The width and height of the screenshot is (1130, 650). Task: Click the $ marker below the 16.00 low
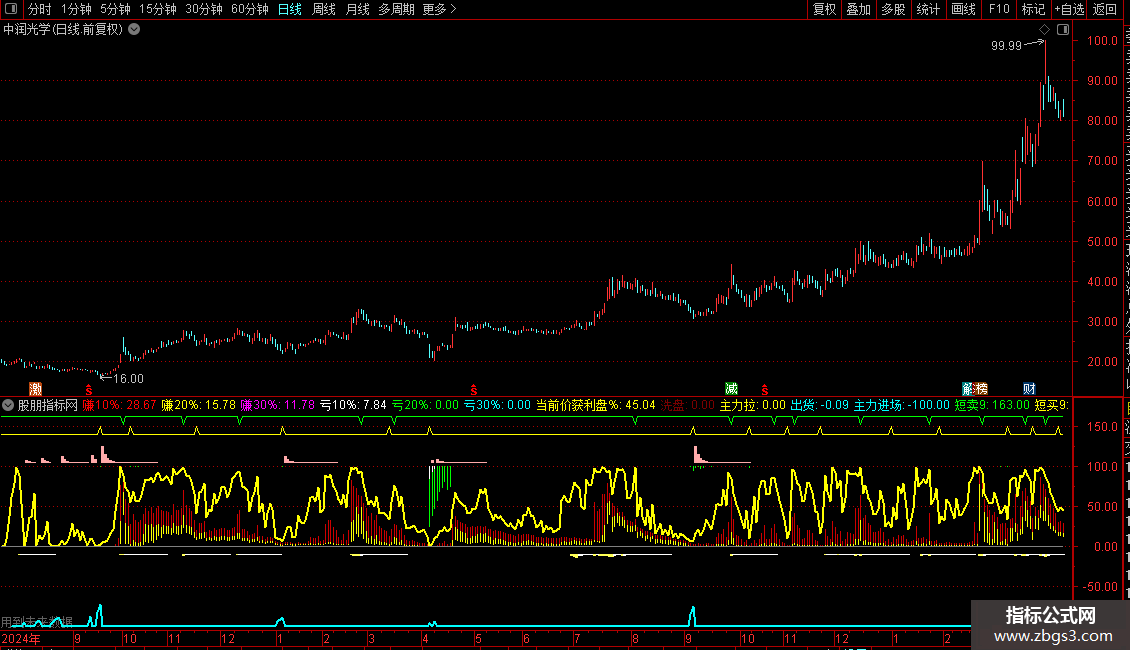click(x=89, y=390)
